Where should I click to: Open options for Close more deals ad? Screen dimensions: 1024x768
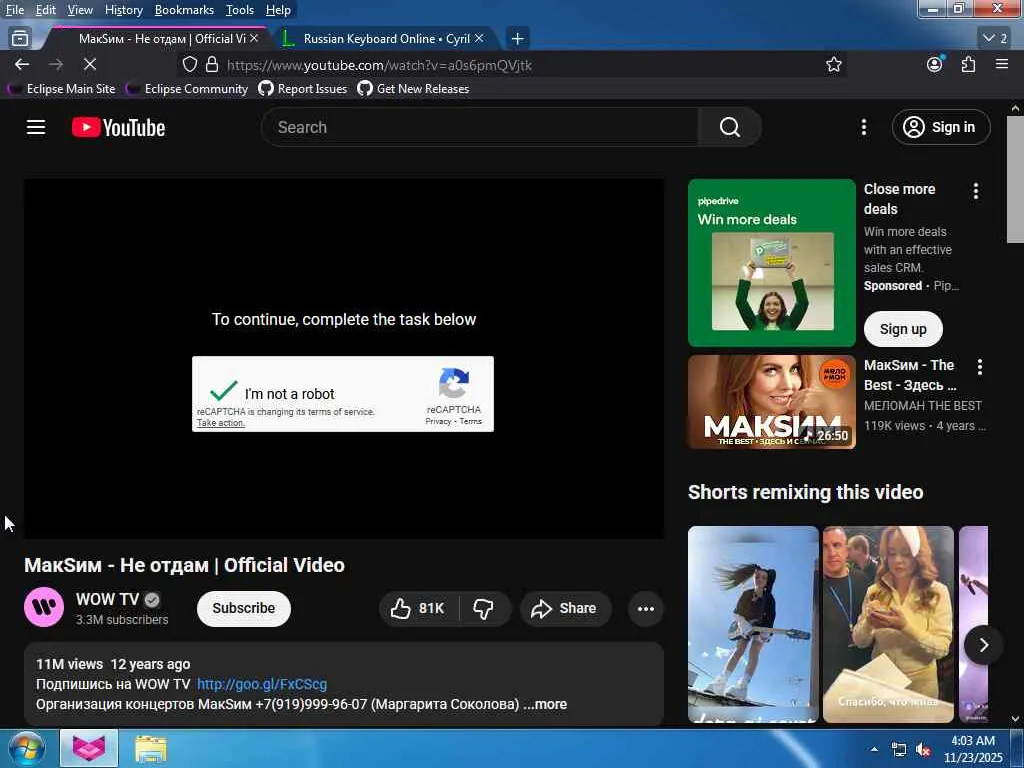coord(976,191)
